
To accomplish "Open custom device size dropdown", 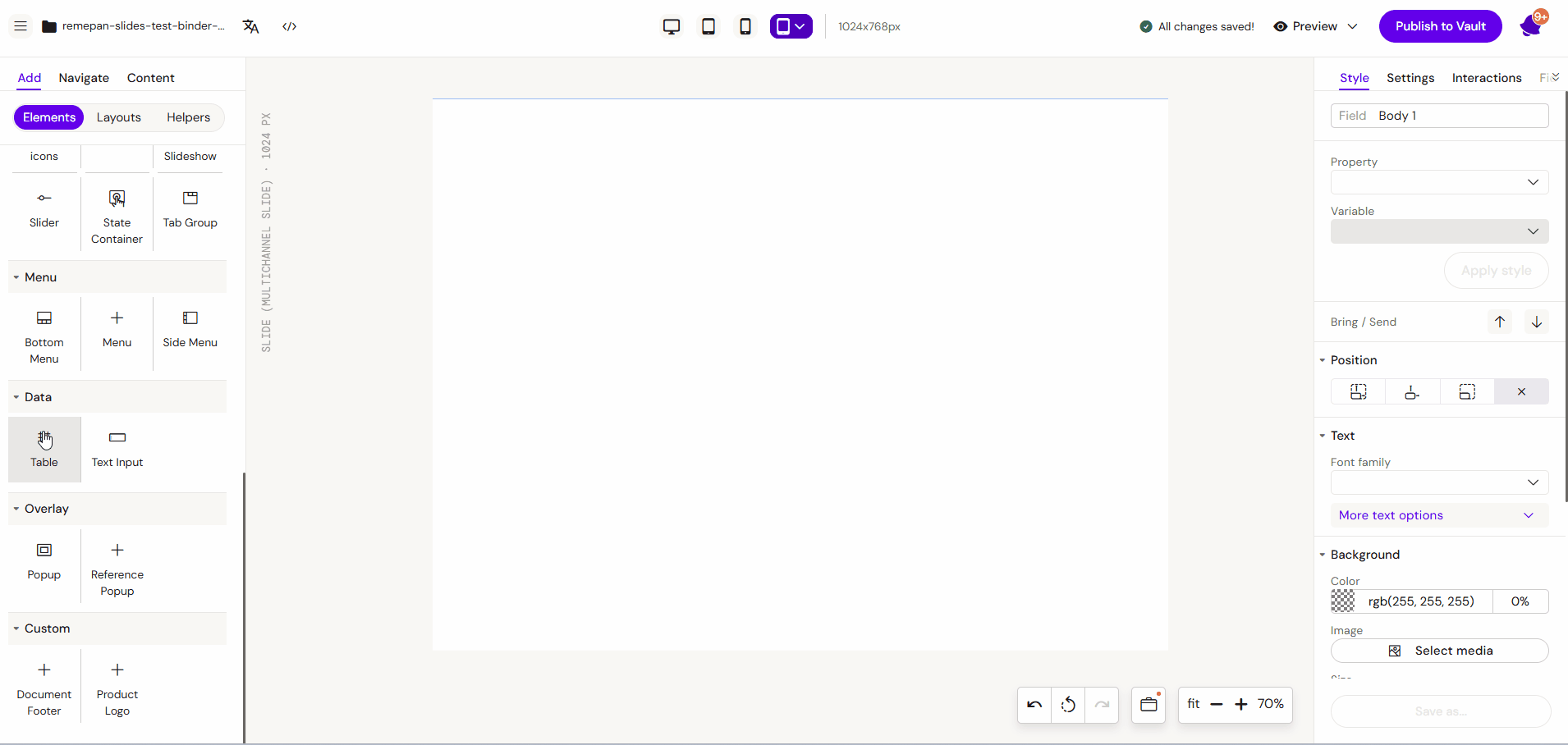I will tap(791, 26).
